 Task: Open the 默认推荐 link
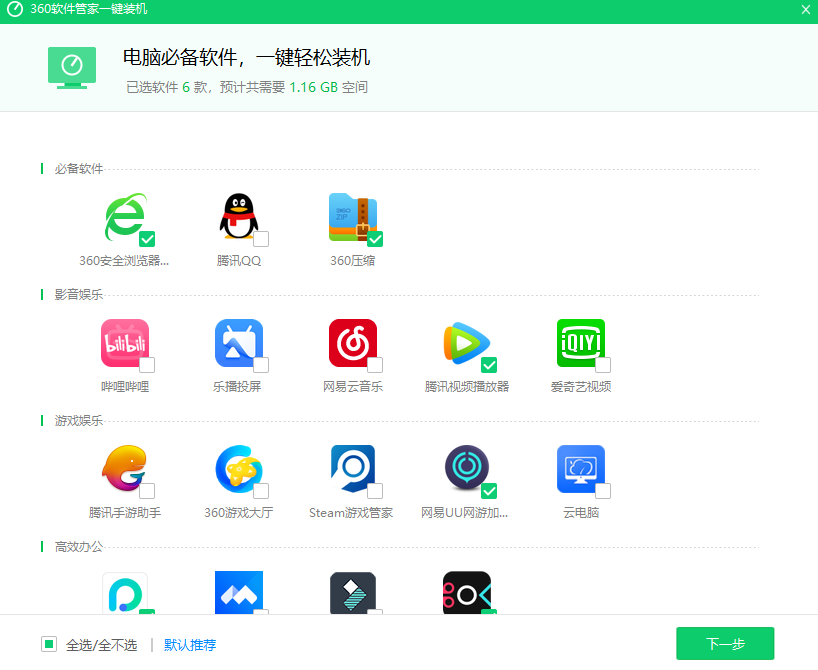(190, 645)
